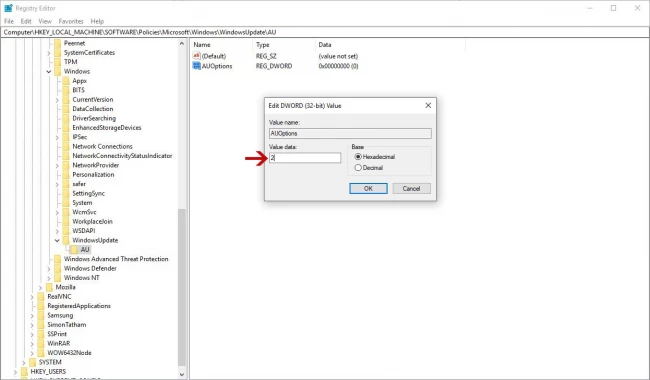Expand the safer tree node

(x=57, y=184)
